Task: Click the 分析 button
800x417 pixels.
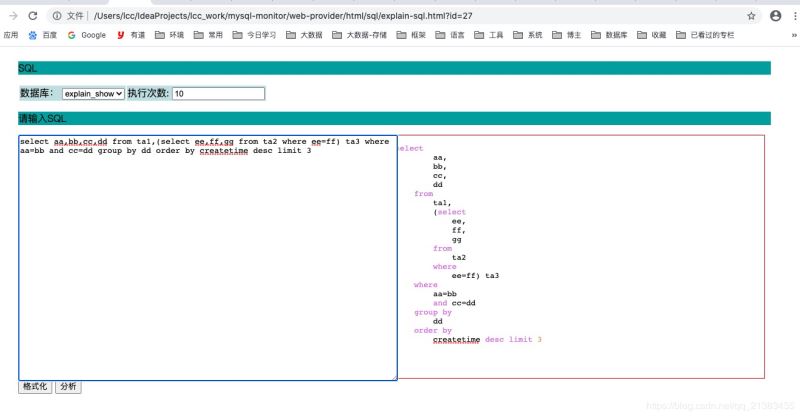Action: 67,387
